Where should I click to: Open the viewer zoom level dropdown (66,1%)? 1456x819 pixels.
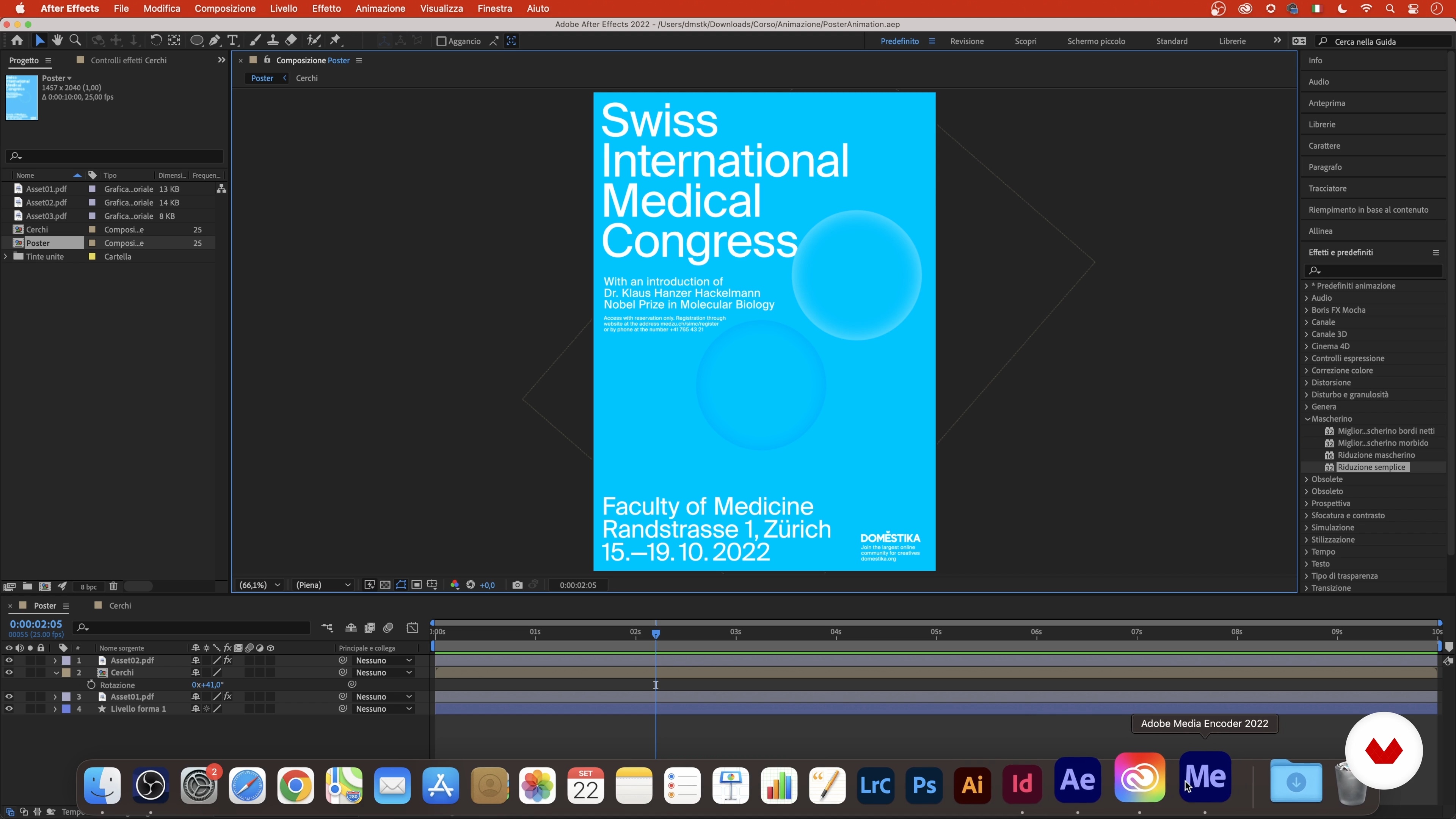point(260,585)
